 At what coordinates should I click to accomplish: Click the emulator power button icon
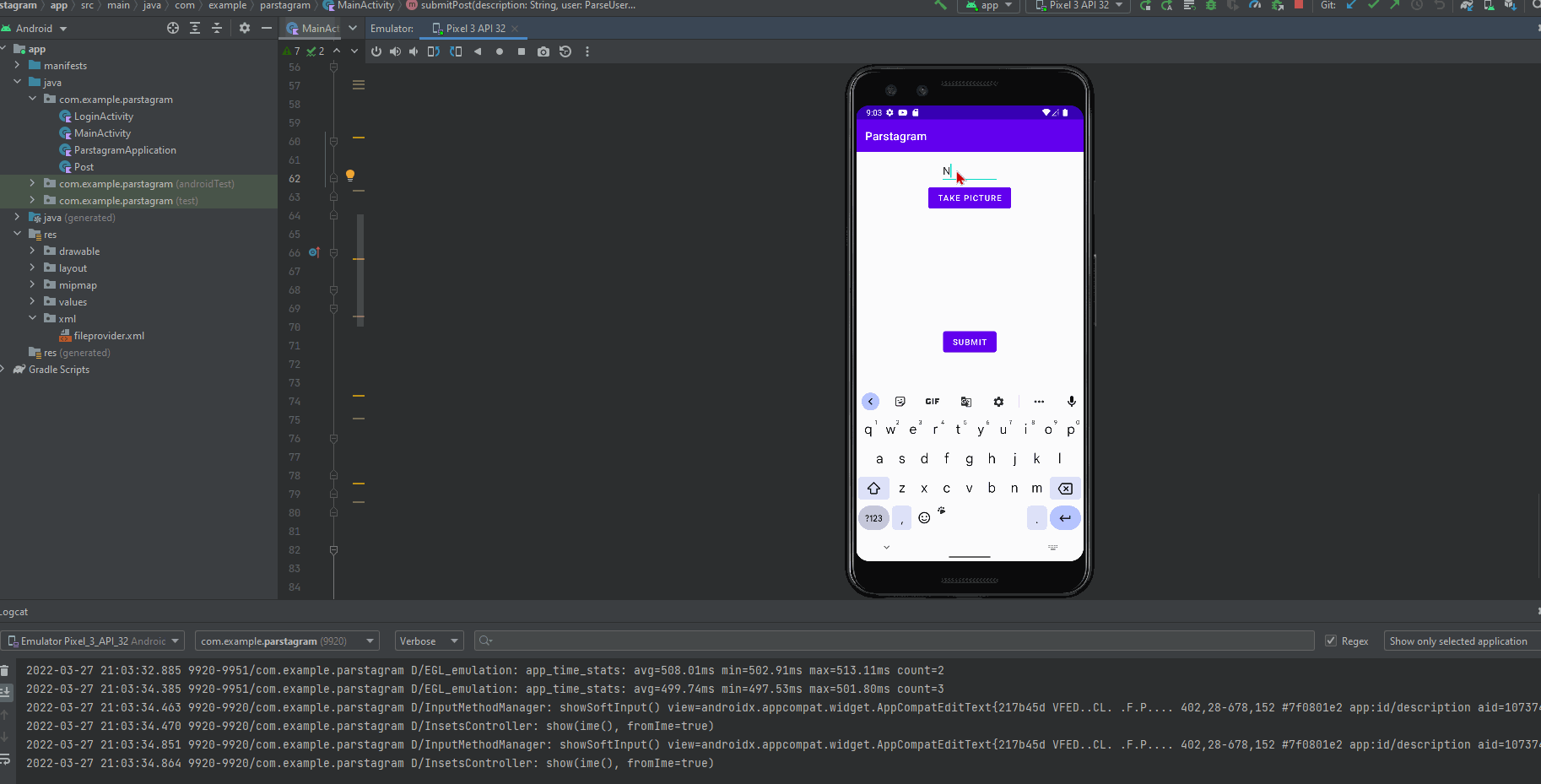[376, 51]
